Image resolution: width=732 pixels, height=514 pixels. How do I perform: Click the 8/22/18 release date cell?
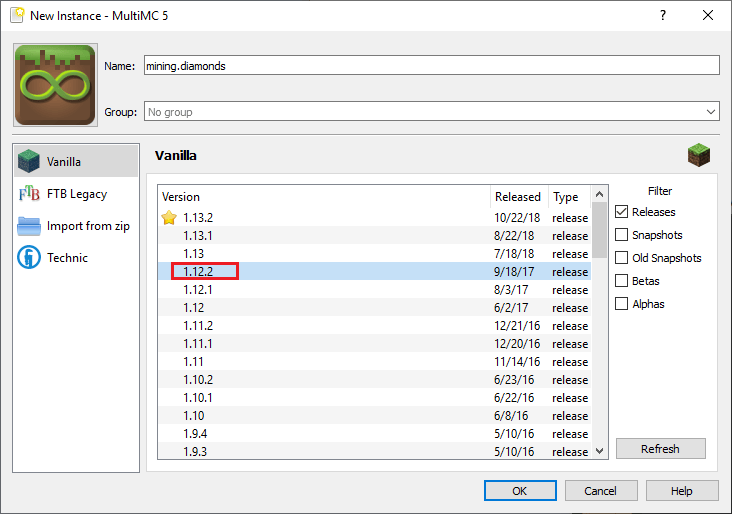coord(514,235)
